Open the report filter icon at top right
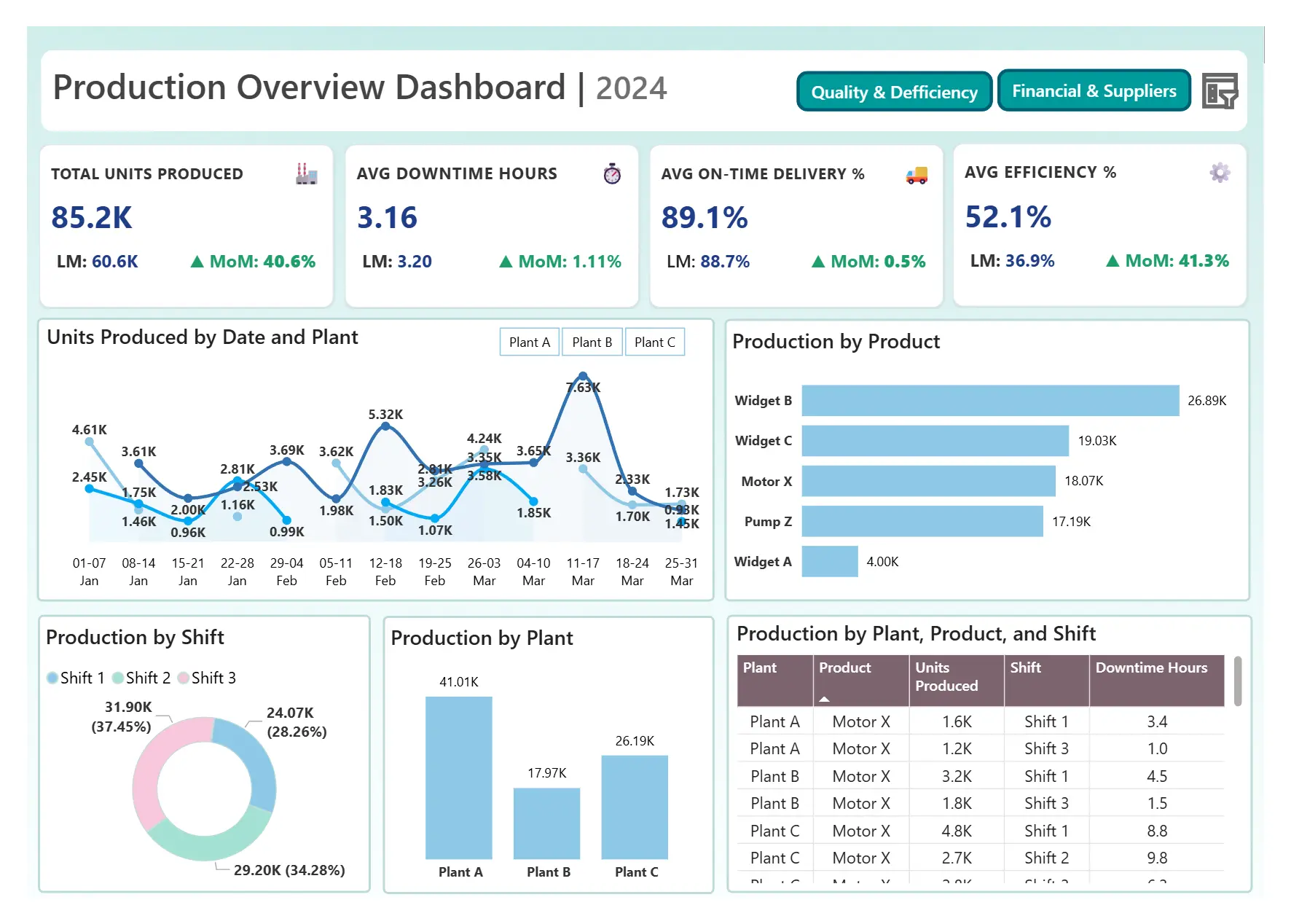Viewport: 1291px width, 924px height. coord(1220,90)
